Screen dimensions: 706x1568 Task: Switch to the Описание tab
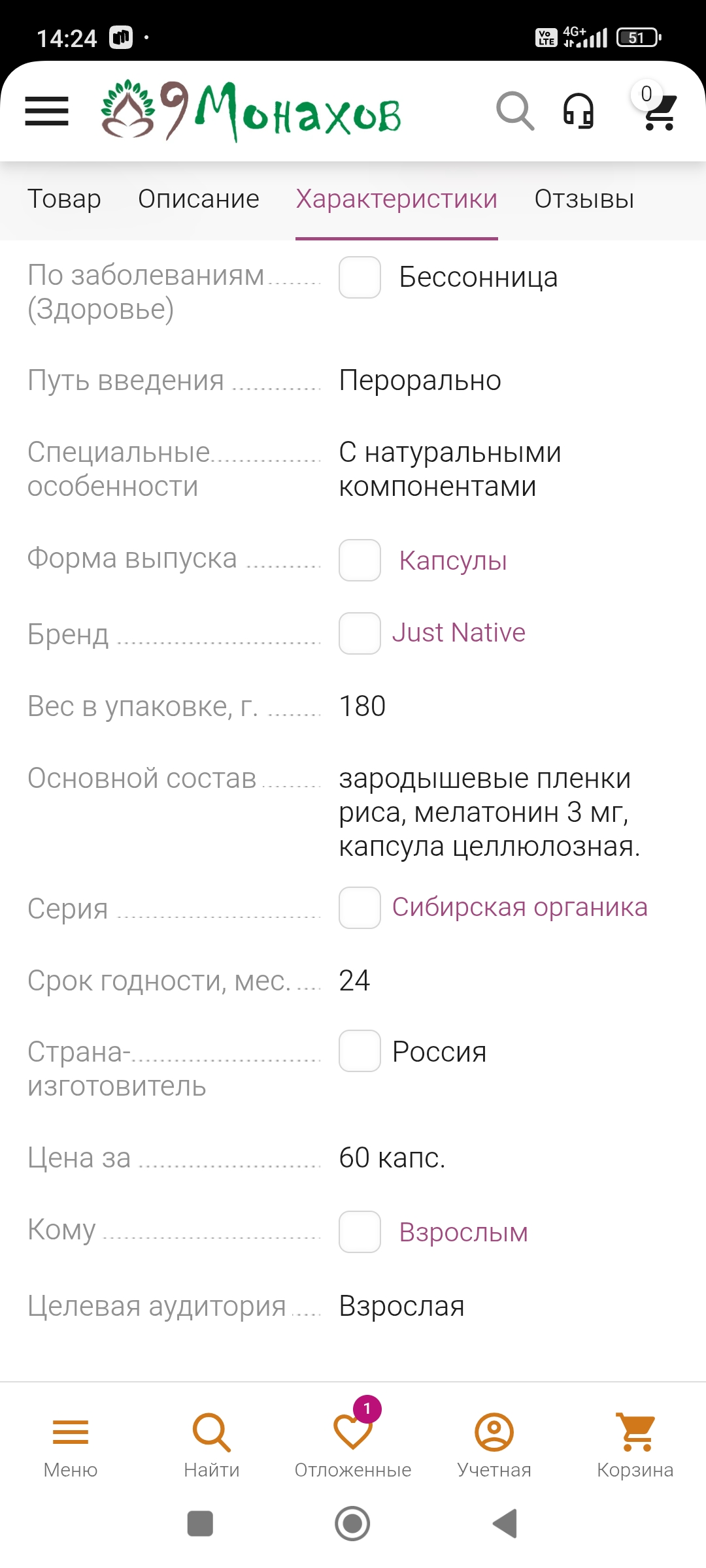click(199, 199)
